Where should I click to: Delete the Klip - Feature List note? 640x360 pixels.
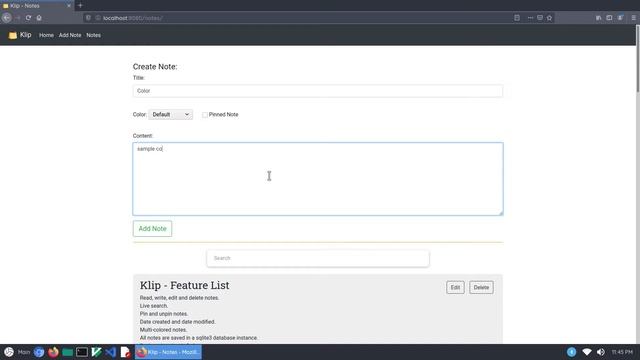point(481,287)
